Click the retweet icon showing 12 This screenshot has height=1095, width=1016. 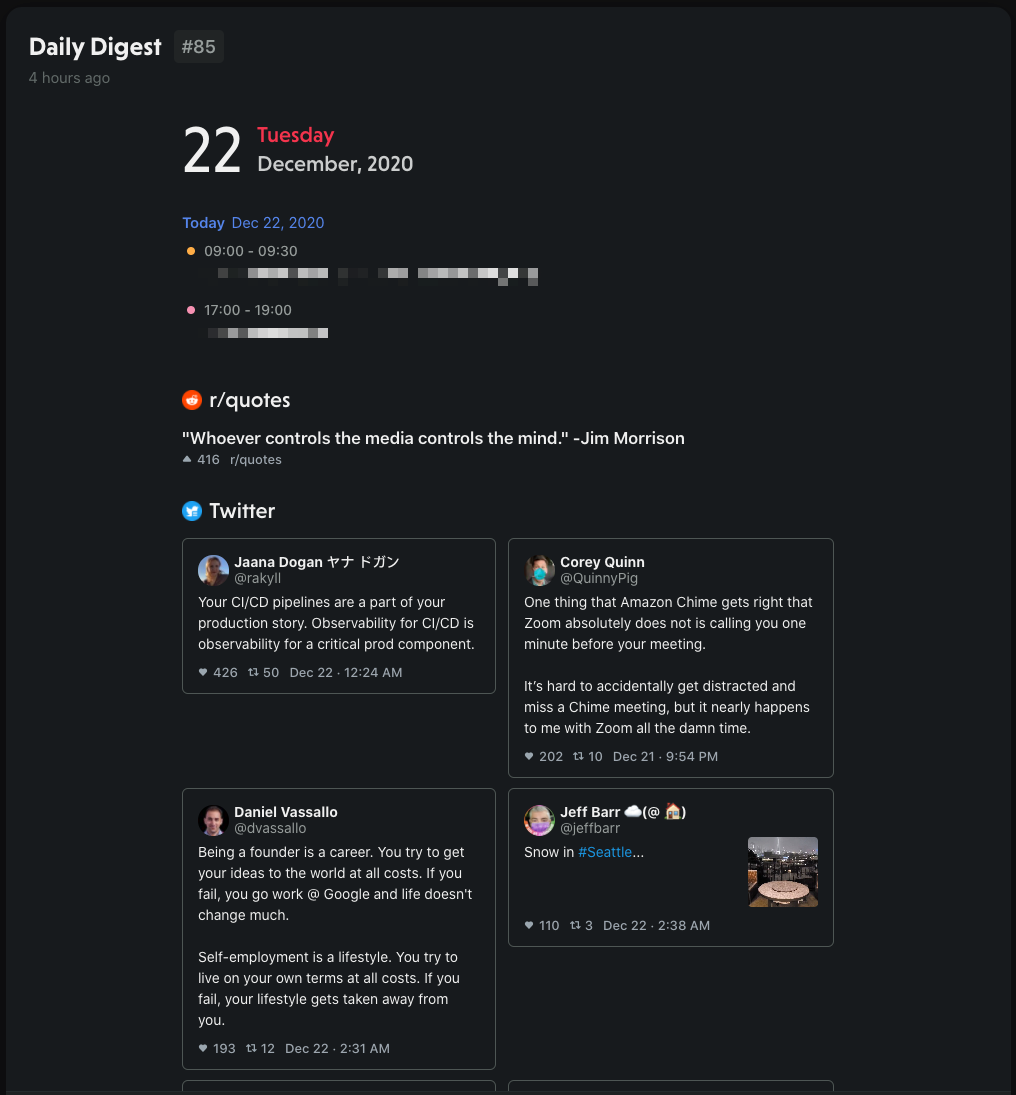coord(251,1048)
